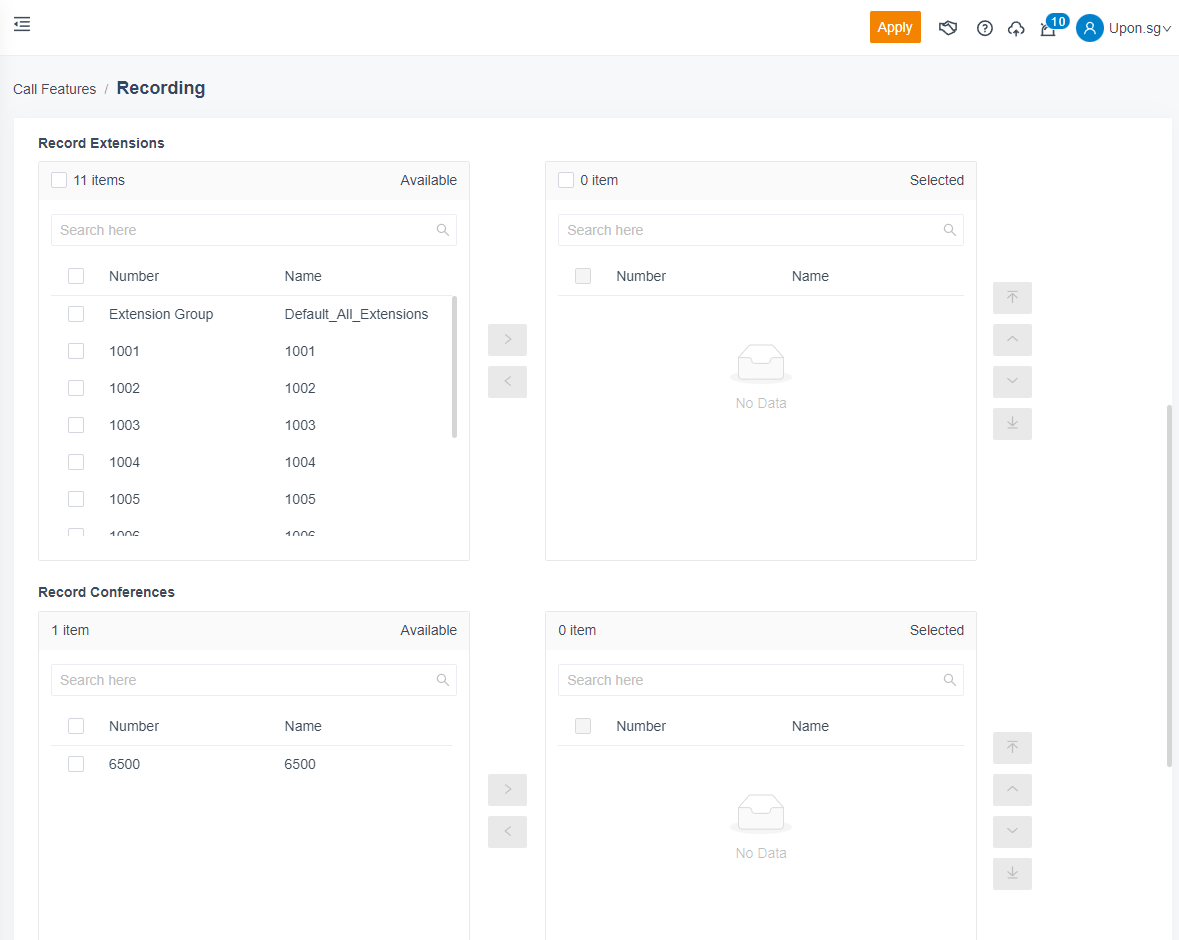This screenshot has height=940, width=1179.
Task: Go to Call Features breadcrumb
Action: (54, 89)
